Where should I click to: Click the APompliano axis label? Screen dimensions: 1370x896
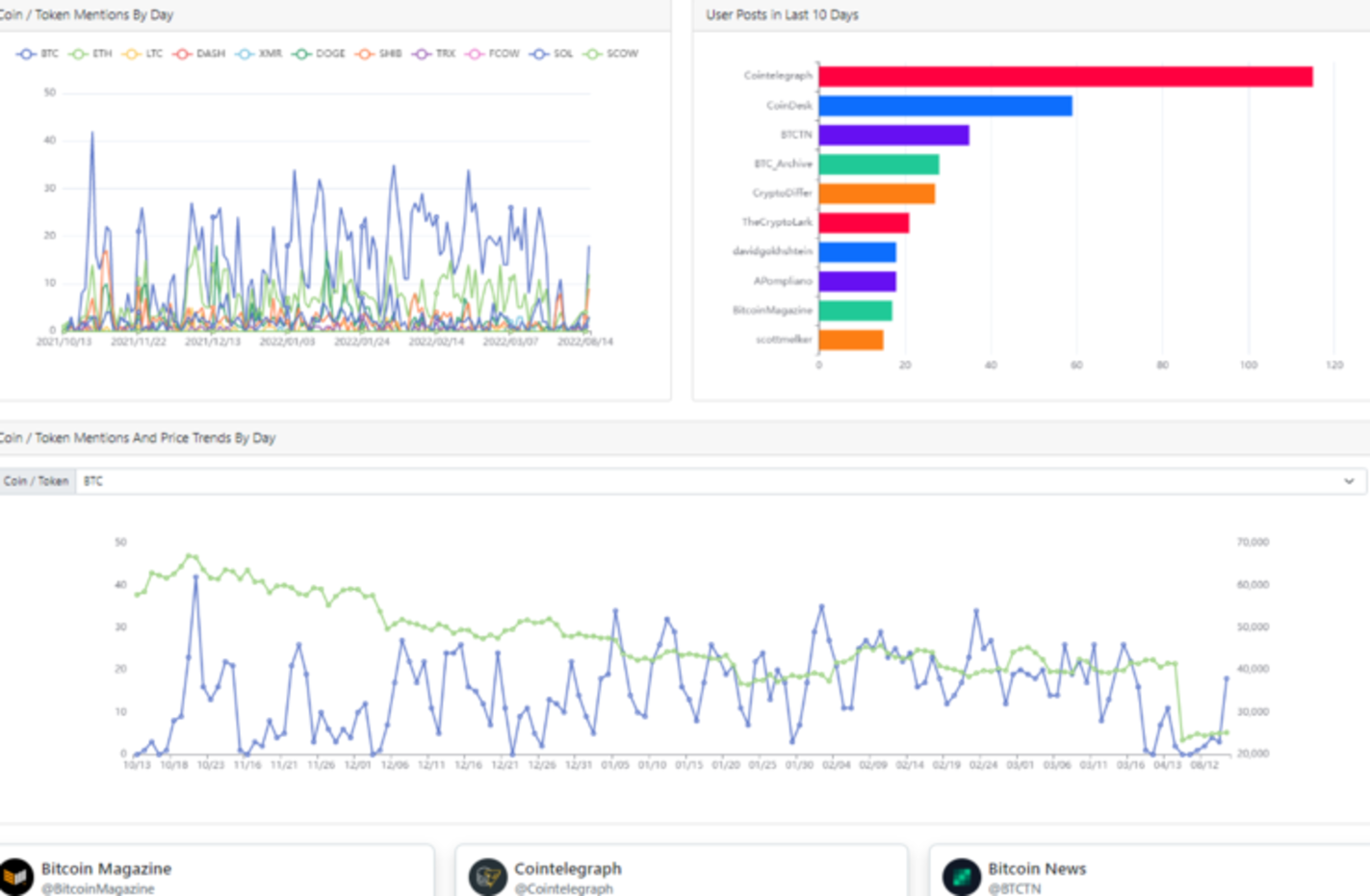click(784, 281)
